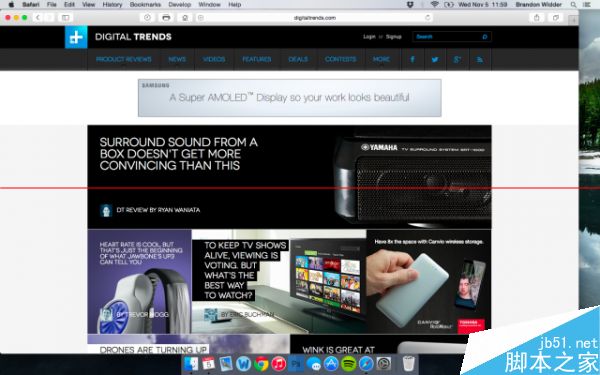Click the Brandon Widder user name in menu bar

coord(539,5)
